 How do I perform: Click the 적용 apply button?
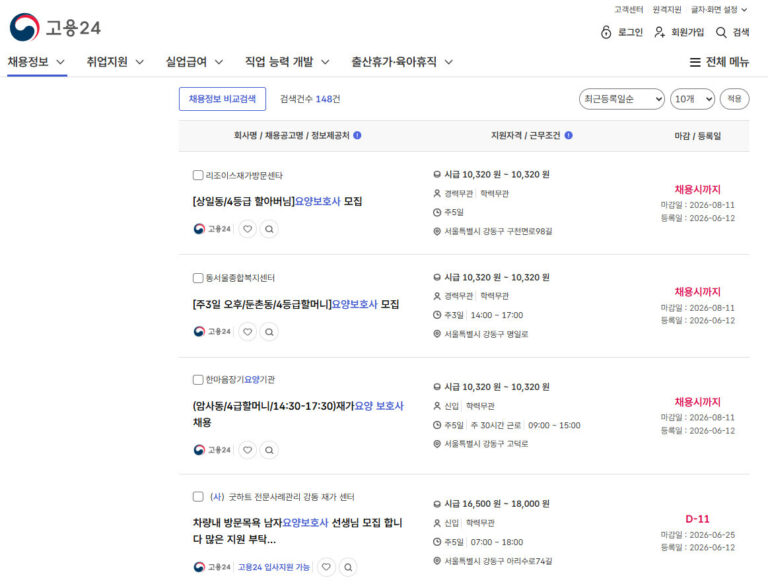click(x=734, y=99)
